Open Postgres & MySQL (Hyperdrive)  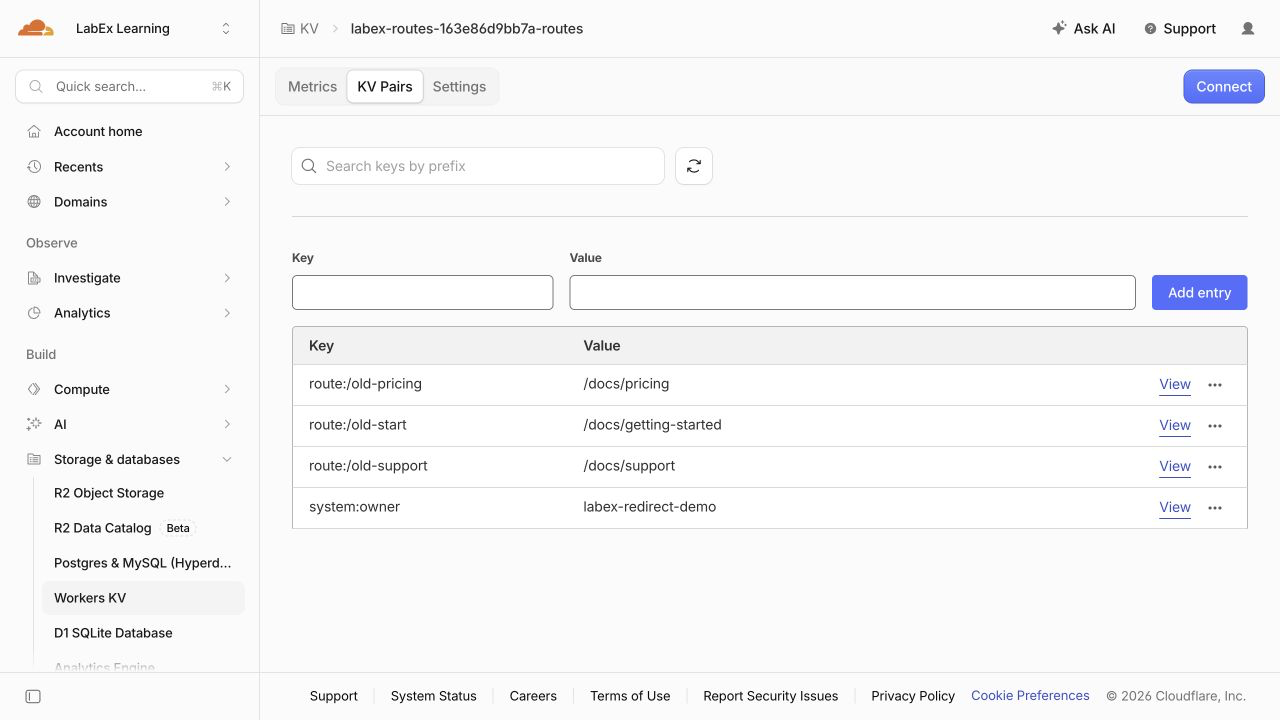142,563
